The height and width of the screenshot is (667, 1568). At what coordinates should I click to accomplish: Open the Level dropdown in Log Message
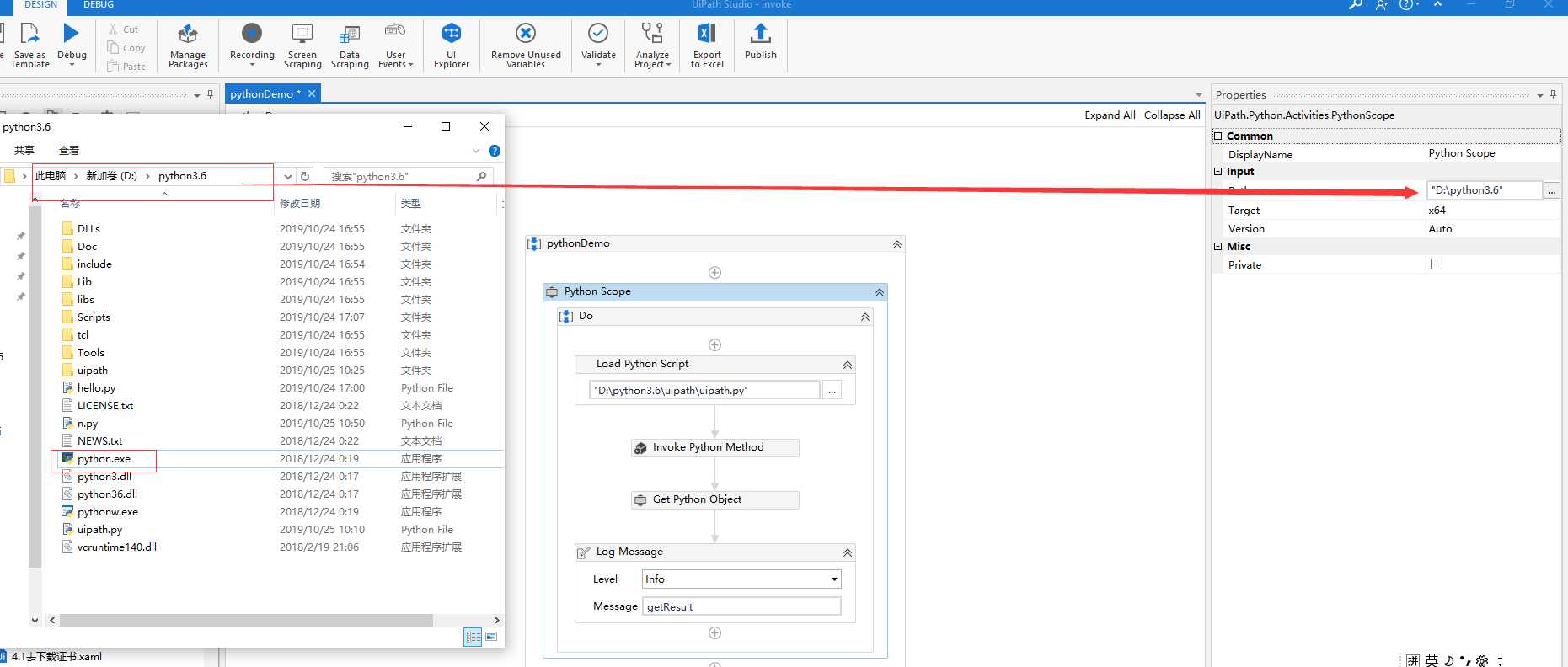point(834,579)
